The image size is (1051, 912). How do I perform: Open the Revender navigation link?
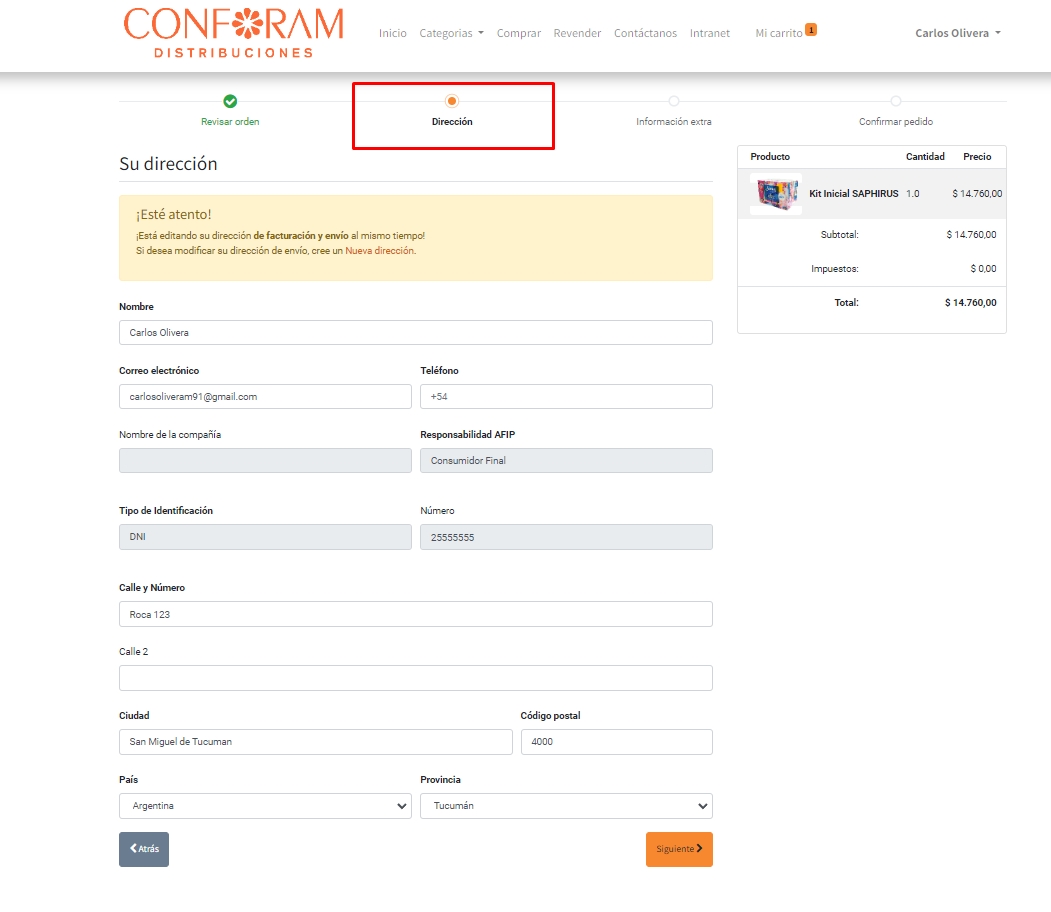[x=577, y=33]
